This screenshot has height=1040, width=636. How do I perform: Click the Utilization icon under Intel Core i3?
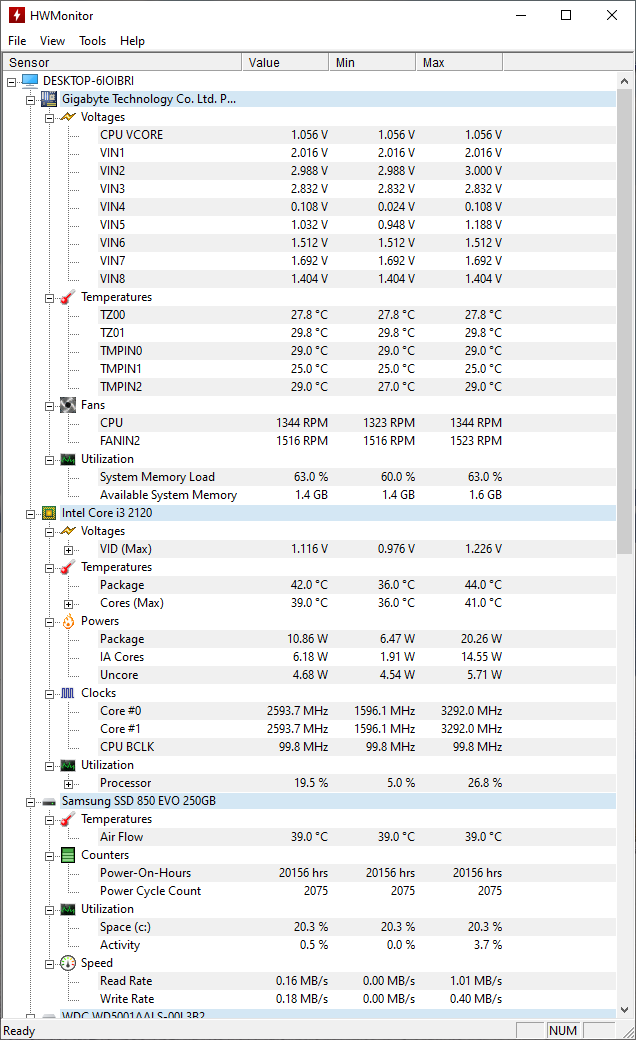pos(66,765)
